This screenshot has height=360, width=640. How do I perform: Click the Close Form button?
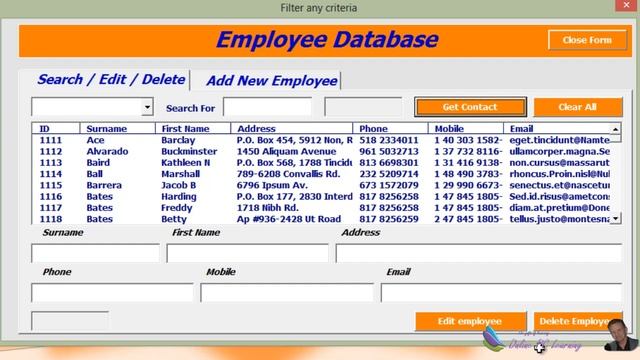coord(587,40)
